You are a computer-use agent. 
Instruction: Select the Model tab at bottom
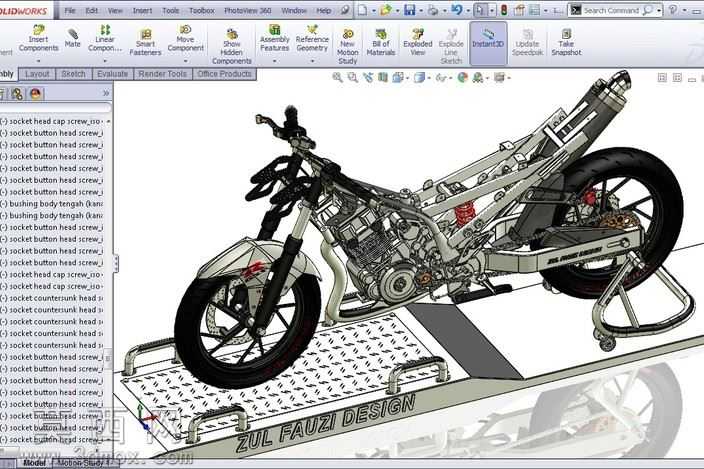click(34, 463)
